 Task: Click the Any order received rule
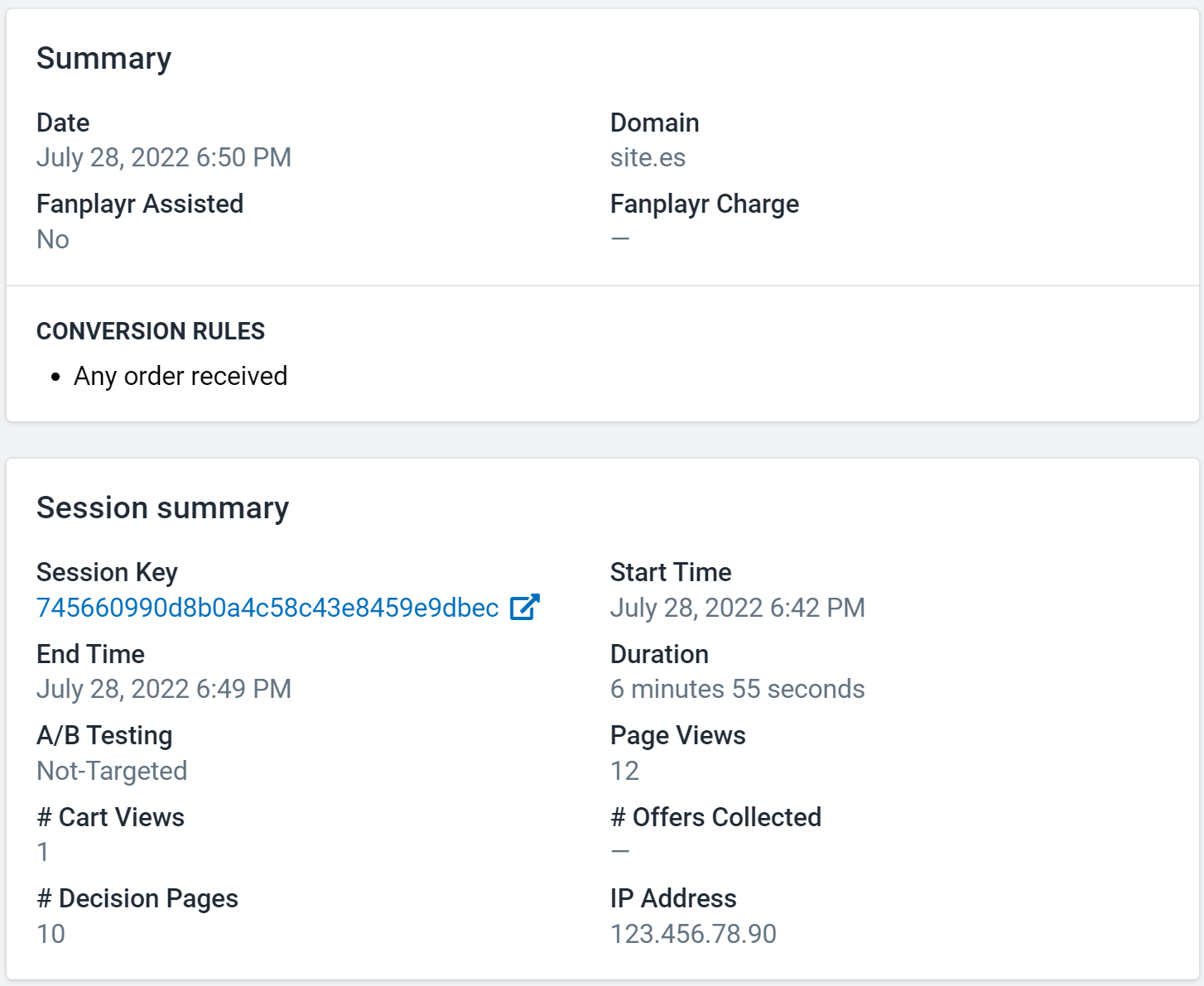point(181,376)
